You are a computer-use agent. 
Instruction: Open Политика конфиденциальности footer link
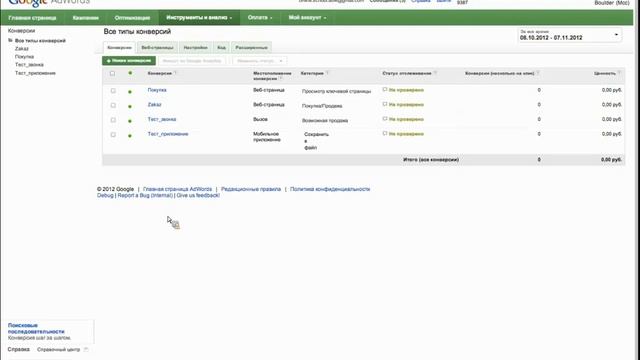click(330, 189)
